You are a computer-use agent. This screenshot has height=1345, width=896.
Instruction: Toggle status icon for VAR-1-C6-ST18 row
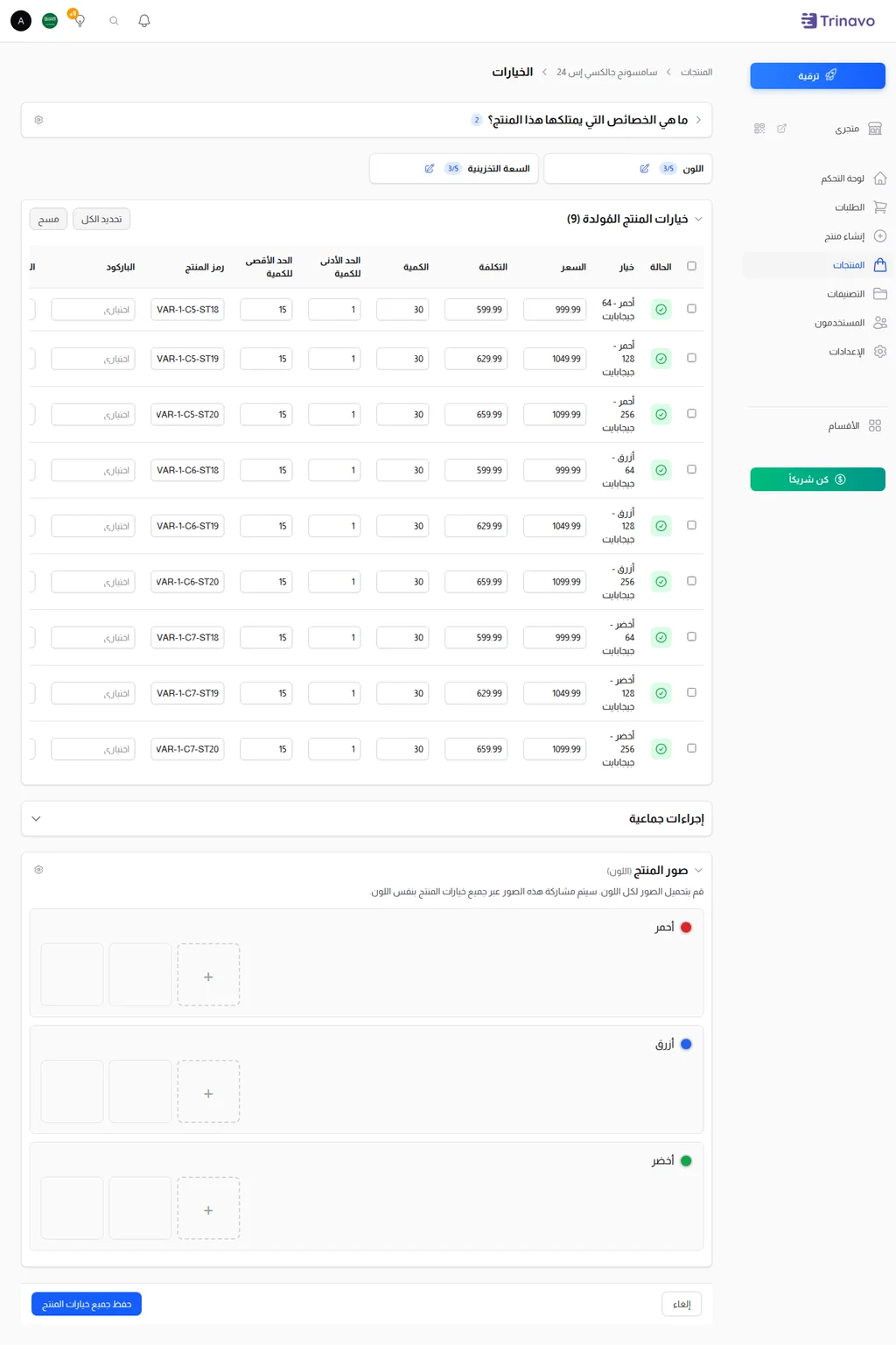661,471
